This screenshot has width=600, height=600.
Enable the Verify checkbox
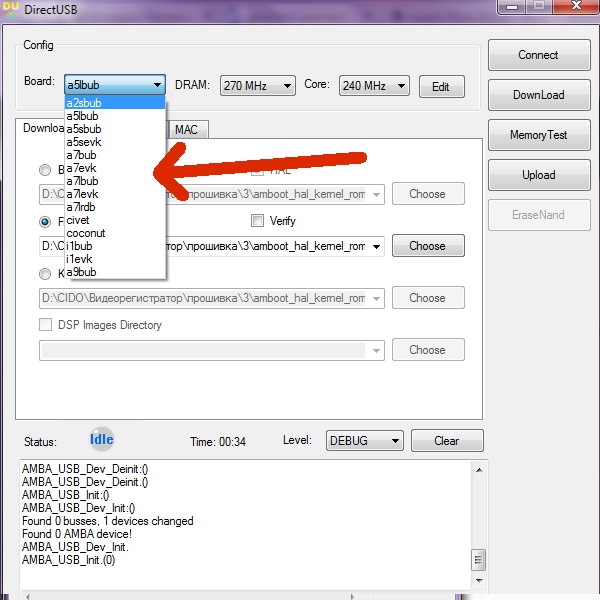coord(258,221)
